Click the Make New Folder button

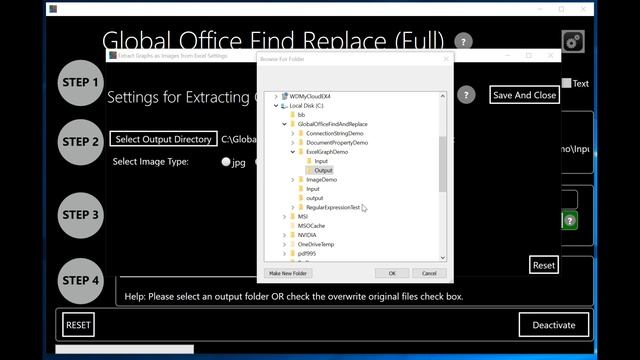tap(288, 273)
